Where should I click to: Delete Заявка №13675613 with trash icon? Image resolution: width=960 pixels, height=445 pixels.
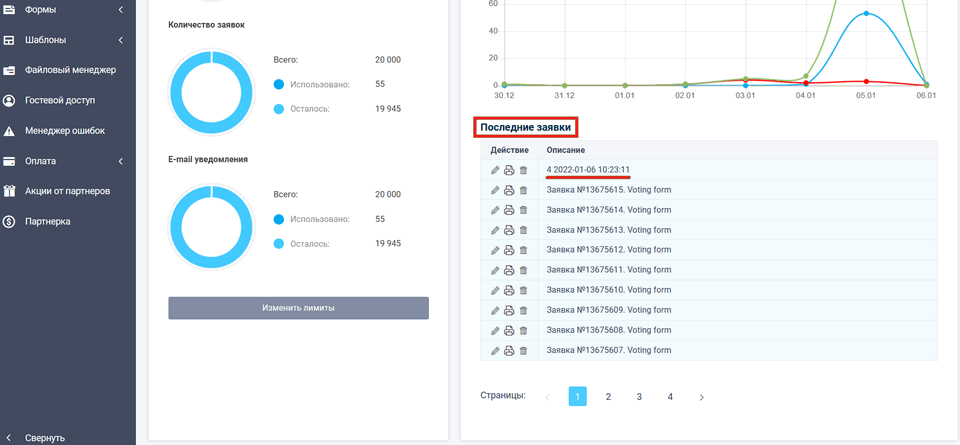pyautogui.click(x=523, y=230)
